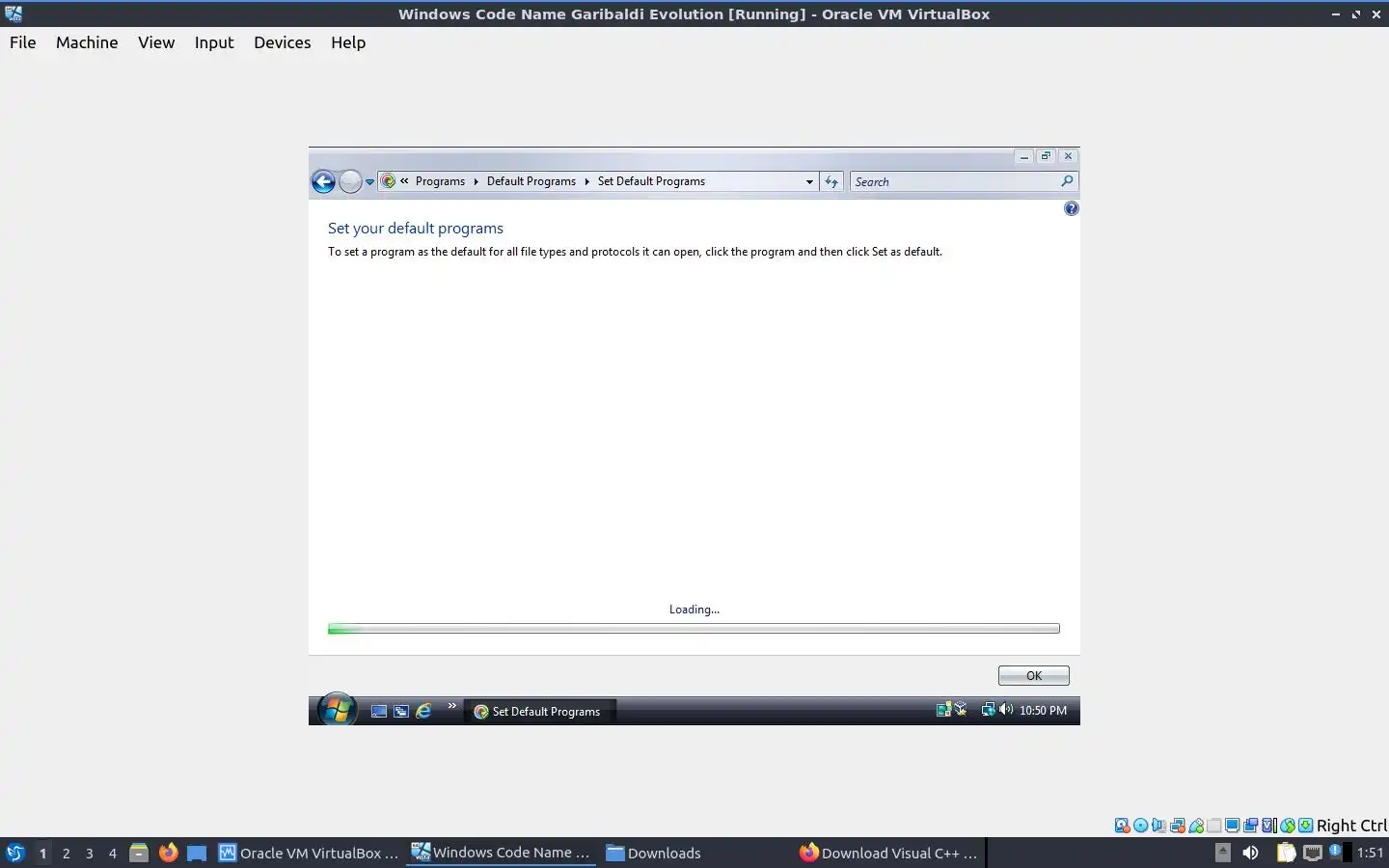This screenshot has height=868, width=1389.
Task: Click VirtualBox shared folders indicator
Action: [1214, 826]
